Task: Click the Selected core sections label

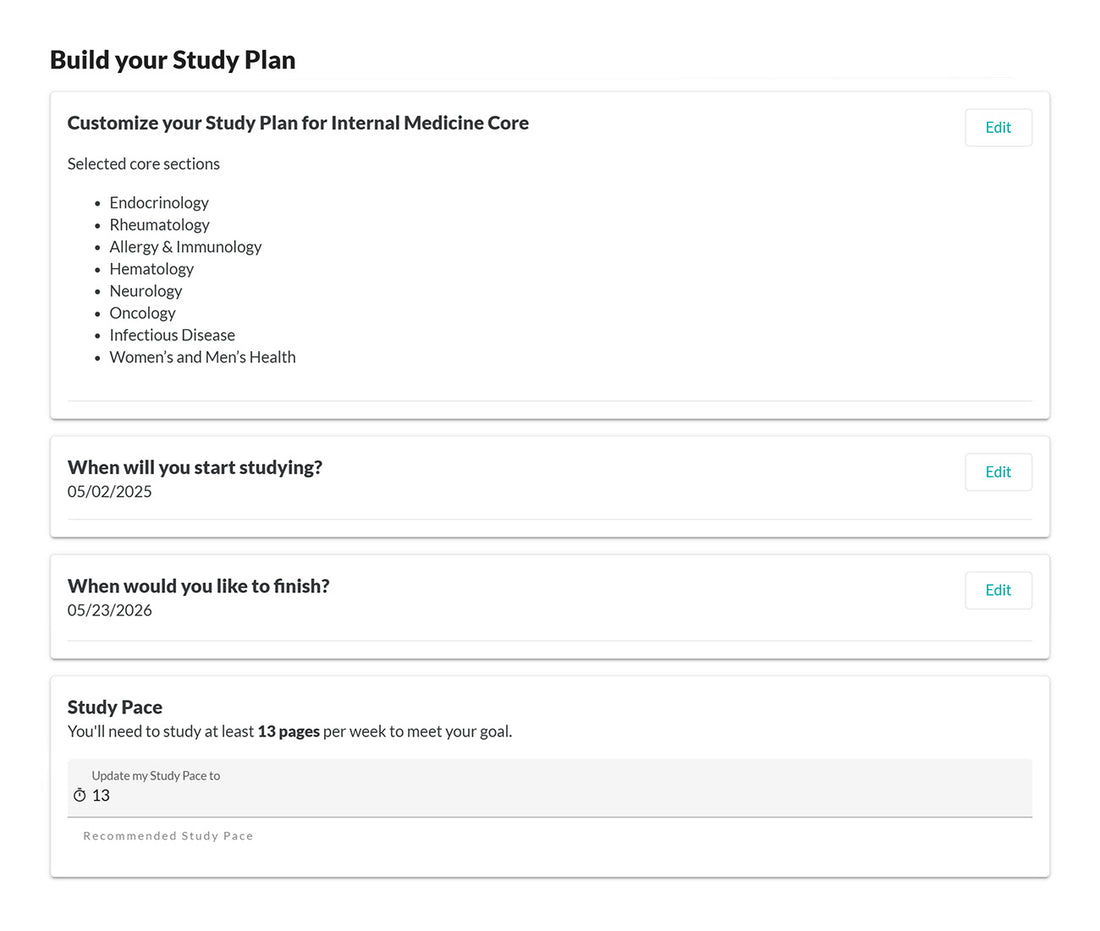Action: coord(143,163)
